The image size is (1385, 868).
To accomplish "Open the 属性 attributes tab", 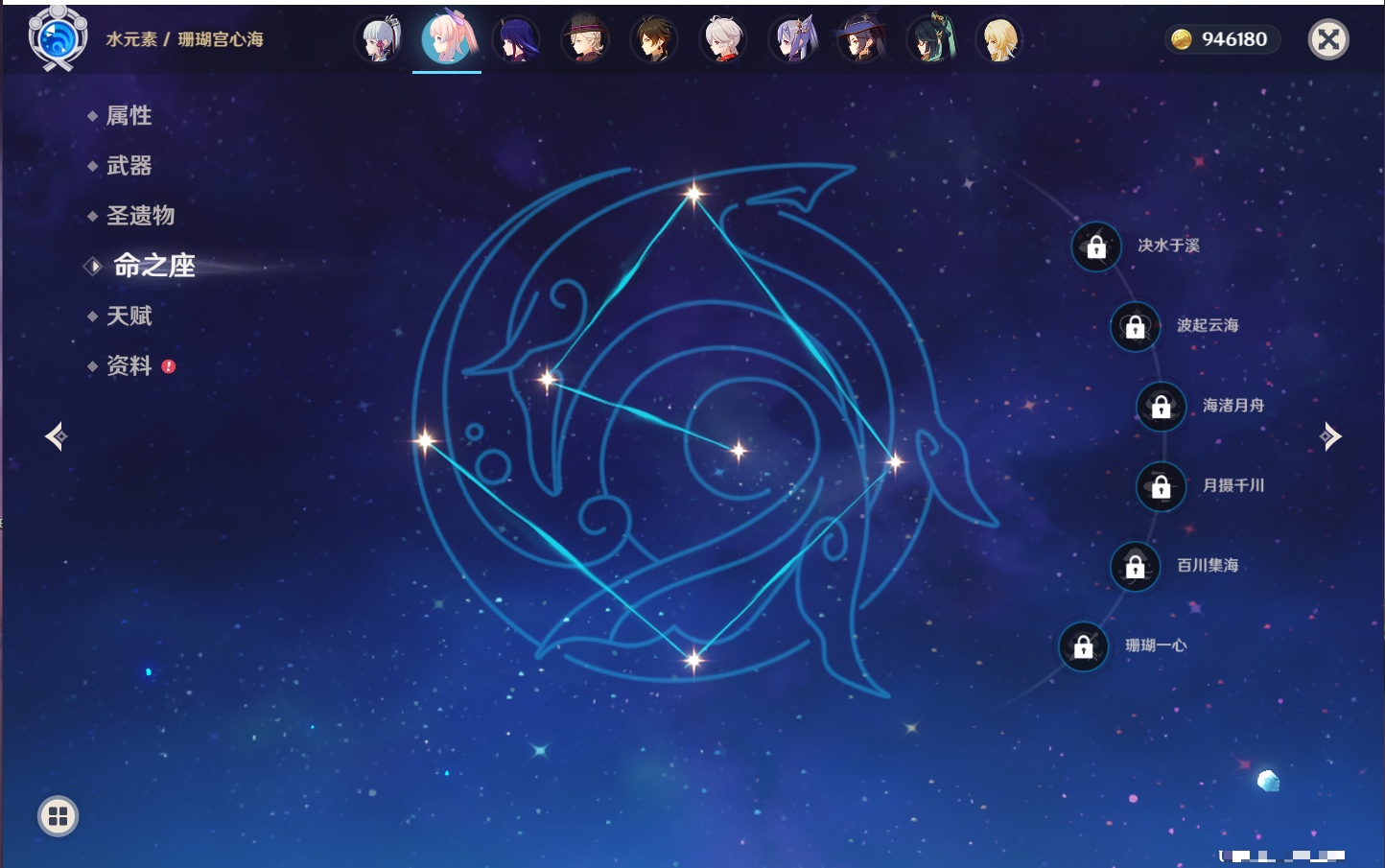I will [129, 116].
